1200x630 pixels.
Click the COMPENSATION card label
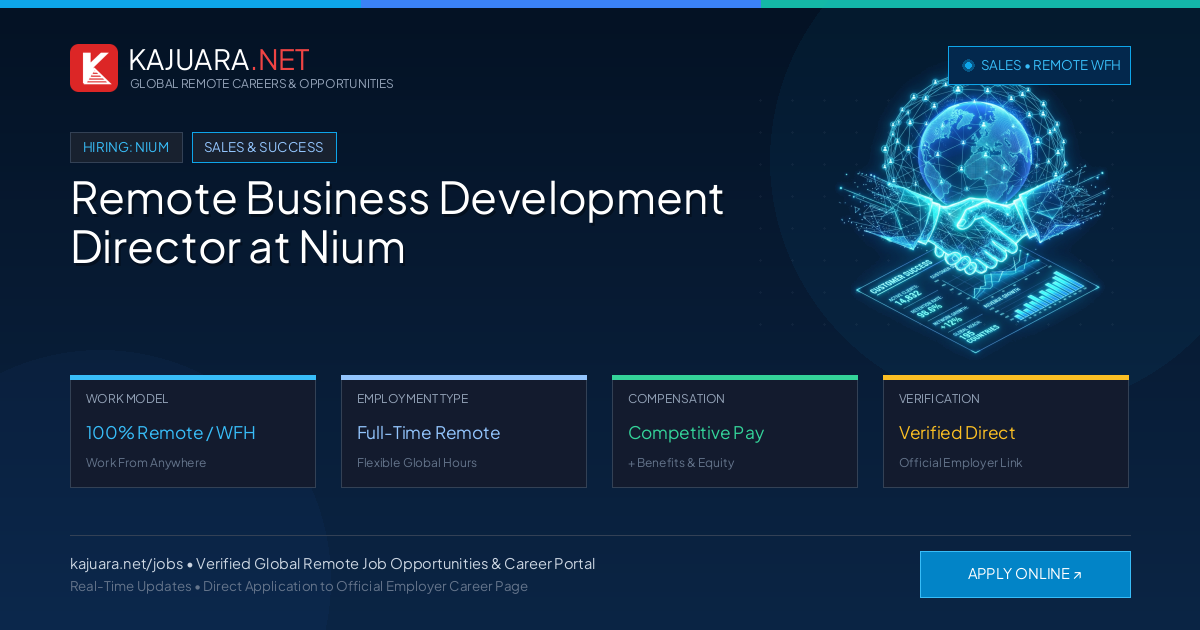click(x=676, y=399)
